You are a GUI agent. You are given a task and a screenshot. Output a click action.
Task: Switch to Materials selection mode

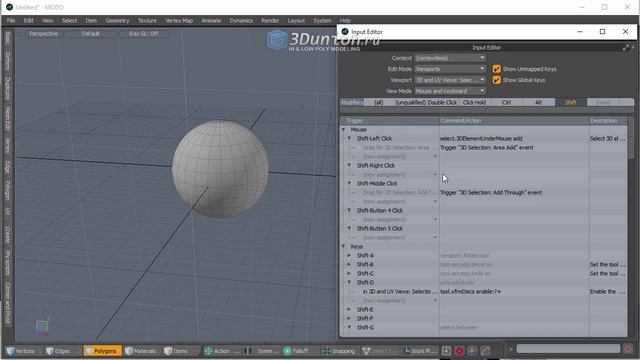click(x=140, y=351)
